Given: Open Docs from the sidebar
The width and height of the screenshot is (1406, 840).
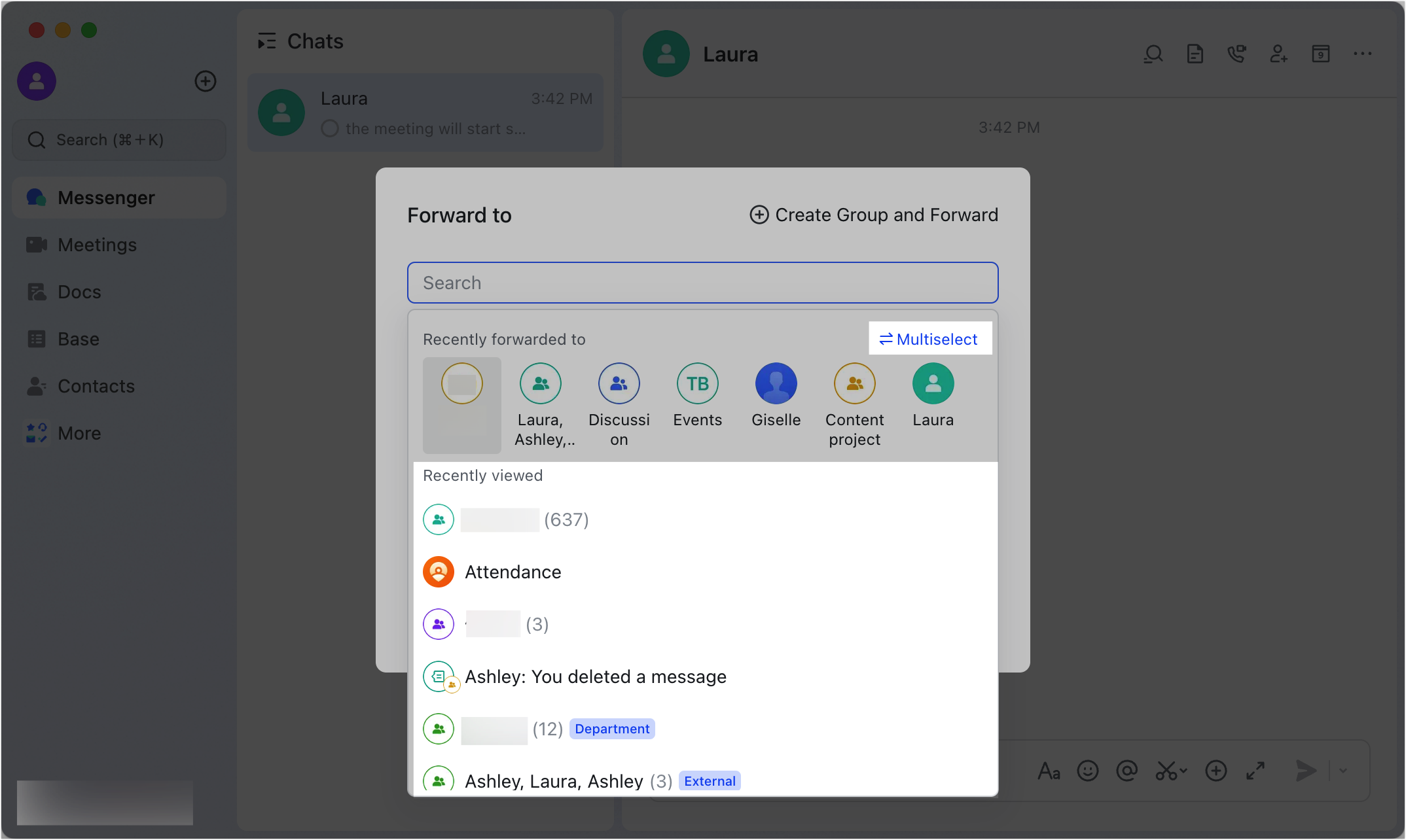Looking at the screenshot, I should coord(79,292).
